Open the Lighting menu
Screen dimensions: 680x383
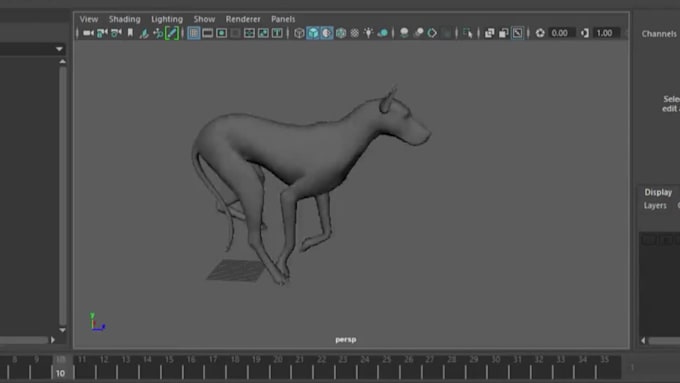pos(167,19)
